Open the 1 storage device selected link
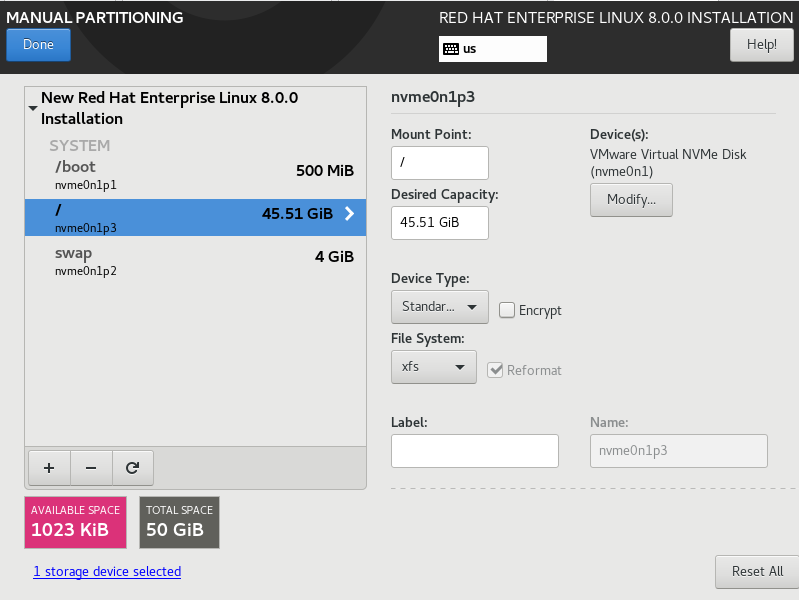The image size is (799, 600). (x=107, y=571)
